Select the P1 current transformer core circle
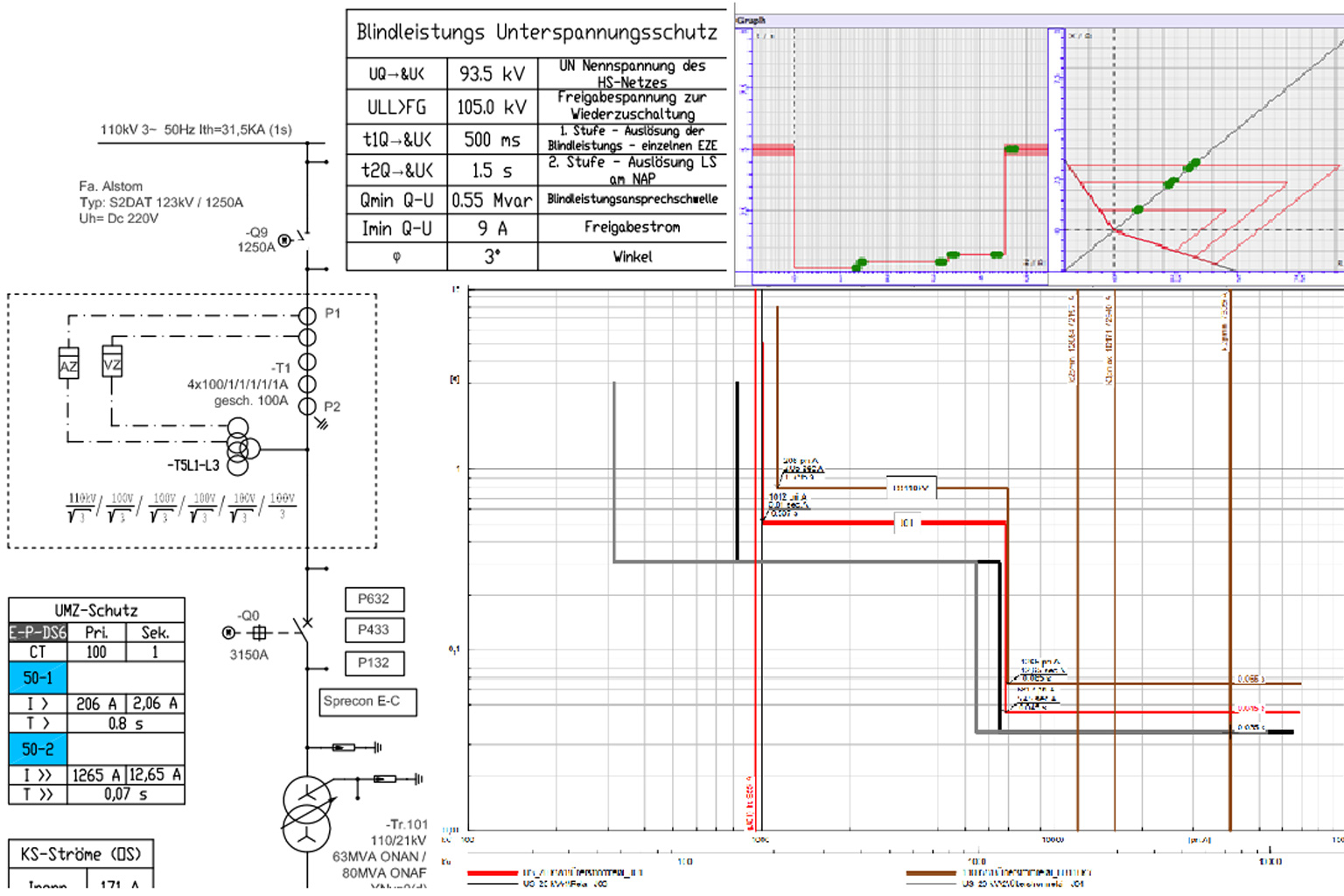This screenshot has height=896, width=1344. tap(307, 316)
